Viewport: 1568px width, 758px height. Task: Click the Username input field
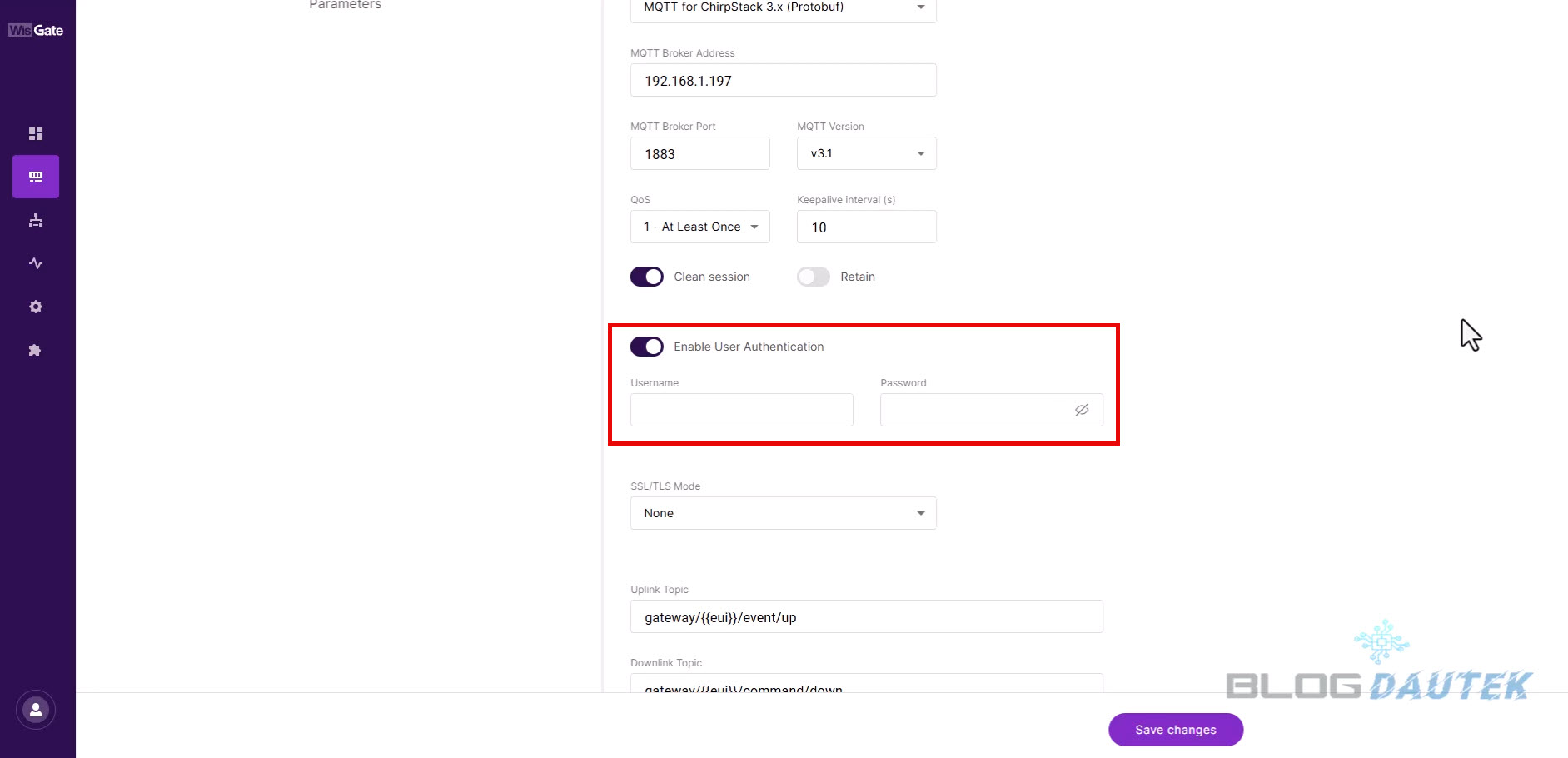pyautogui.click(x=741, y=410)
